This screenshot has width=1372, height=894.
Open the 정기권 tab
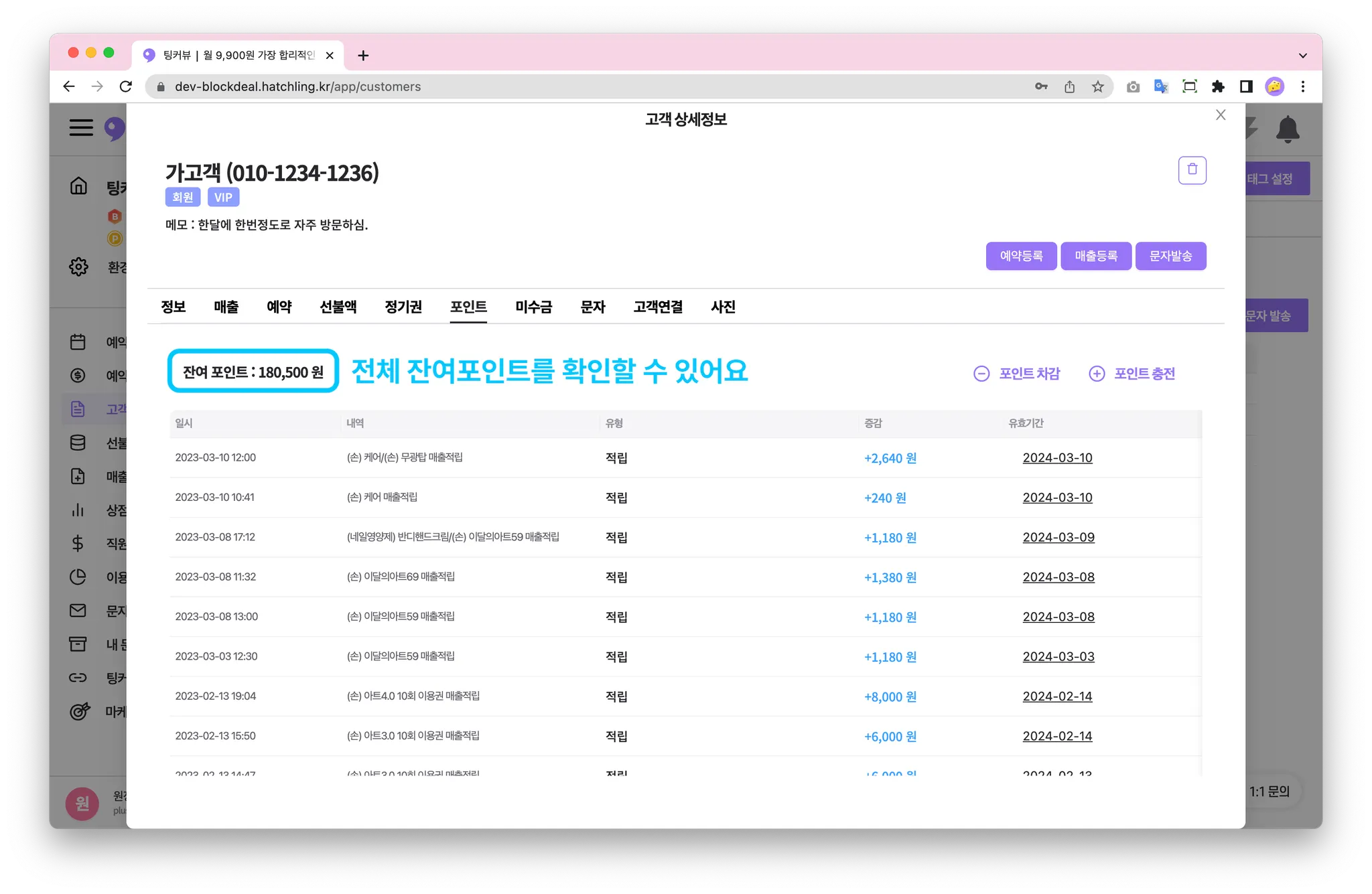403,307
